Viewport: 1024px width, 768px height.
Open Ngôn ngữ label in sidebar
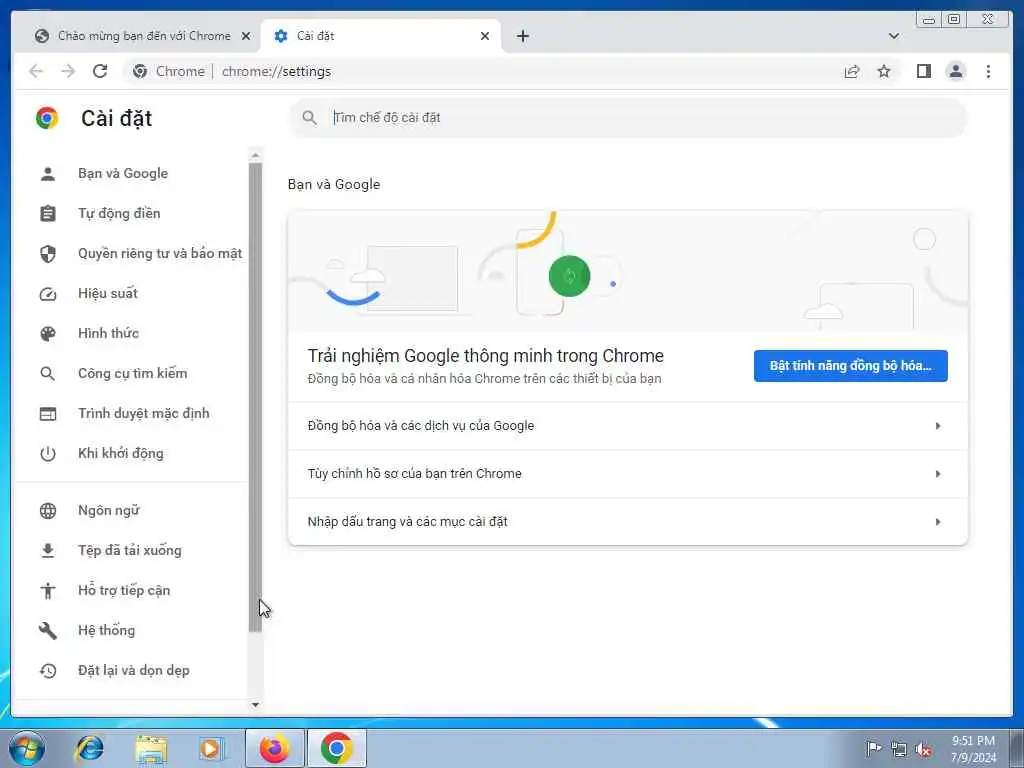point(108,511)
